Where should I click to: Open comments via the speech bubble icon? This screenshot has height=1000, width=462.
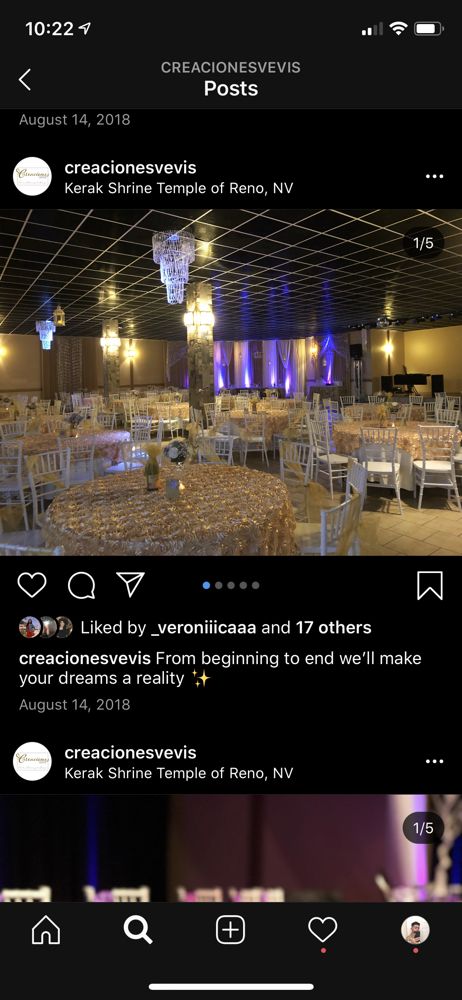point(81,585)
